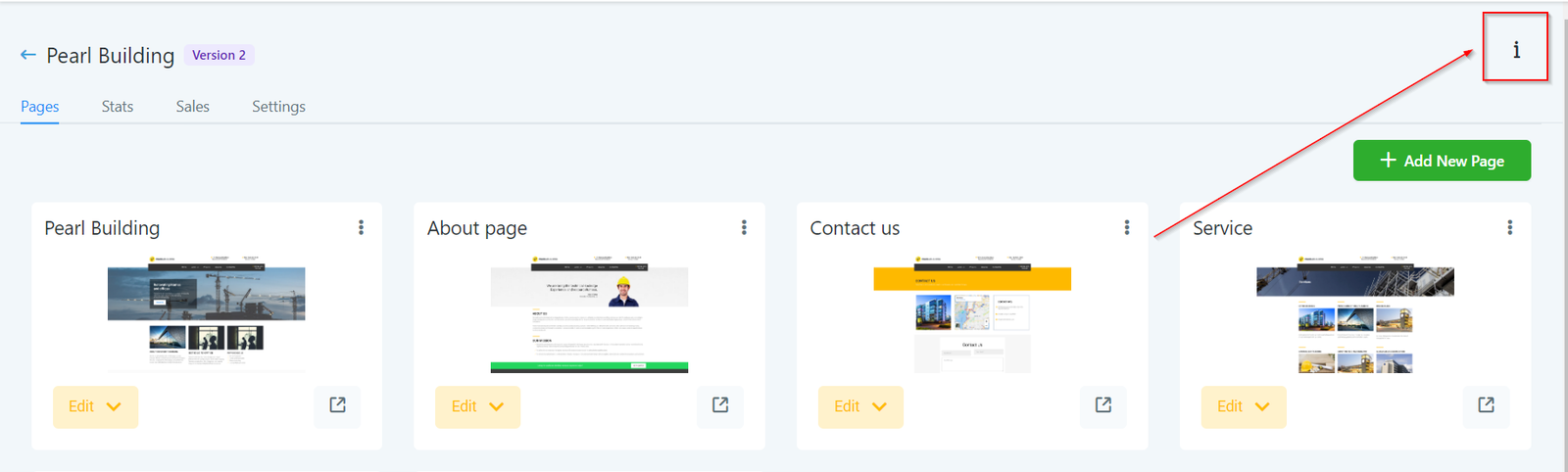This screenshot has height=472, width=1568.
Task: Expand Edit dropdown on About page card
Action: (x=477, y=406)
